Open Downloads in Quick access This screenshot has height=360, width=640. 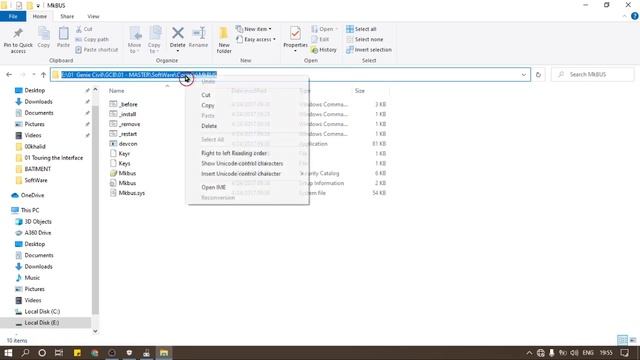click(x=38, y=101)
